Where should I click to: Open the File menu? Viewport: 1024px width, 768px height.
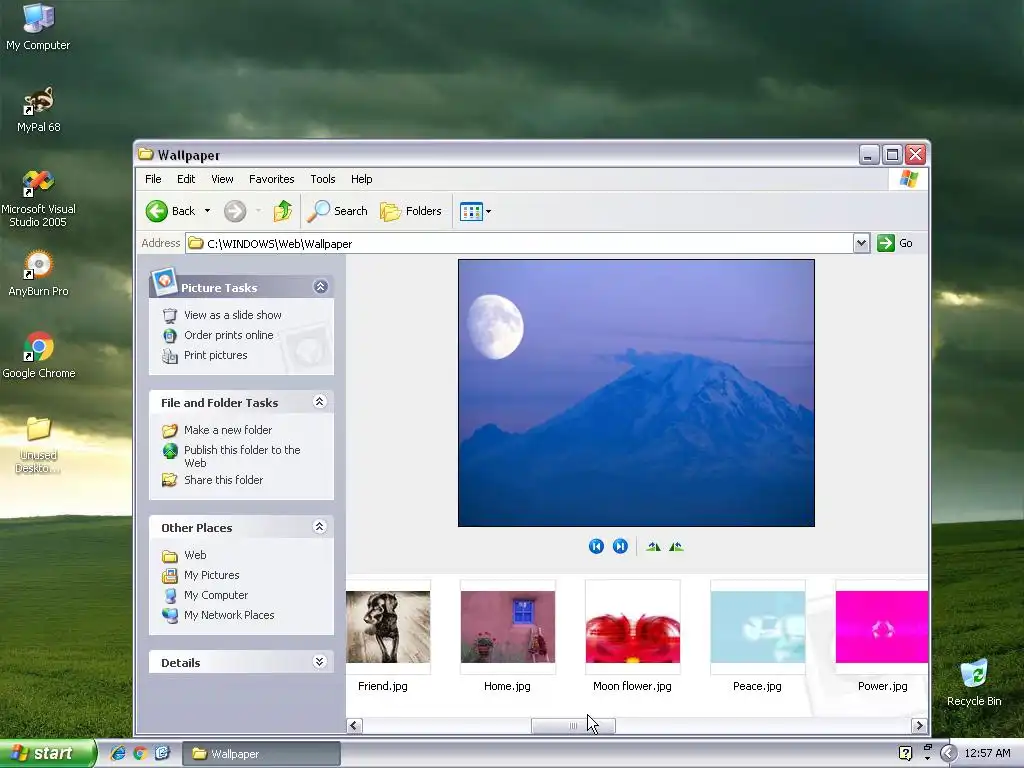click(x=153, y=179)
